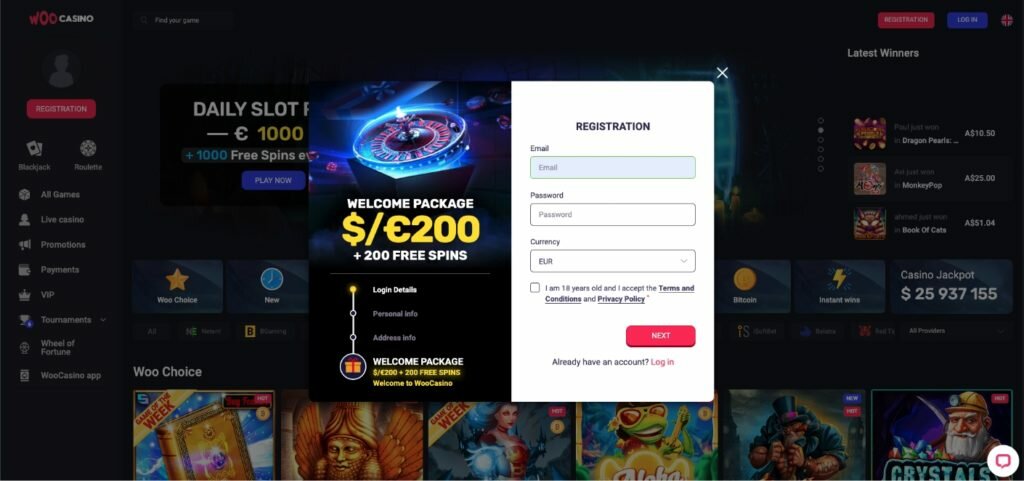1024x481 pixels.
Task: Open Roulette from the sidebar icon
Action: click(x=88, y=155)
